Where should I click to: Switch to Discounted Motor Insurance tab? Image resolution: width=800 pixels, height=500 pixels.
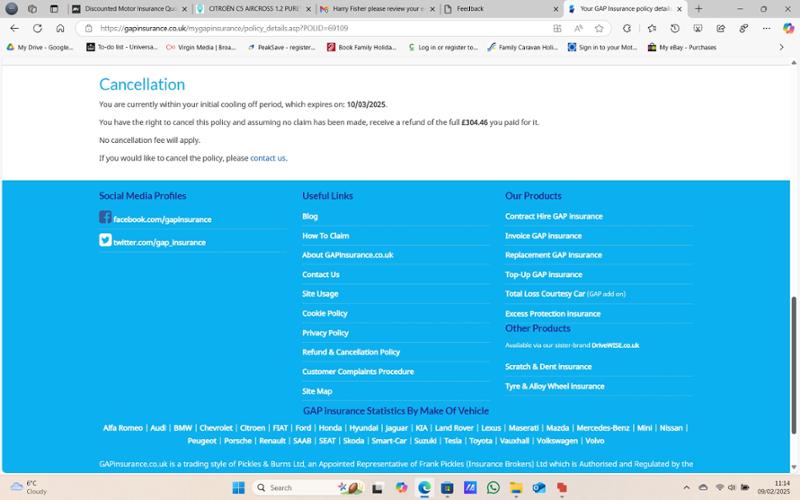[x=130, y=9]
